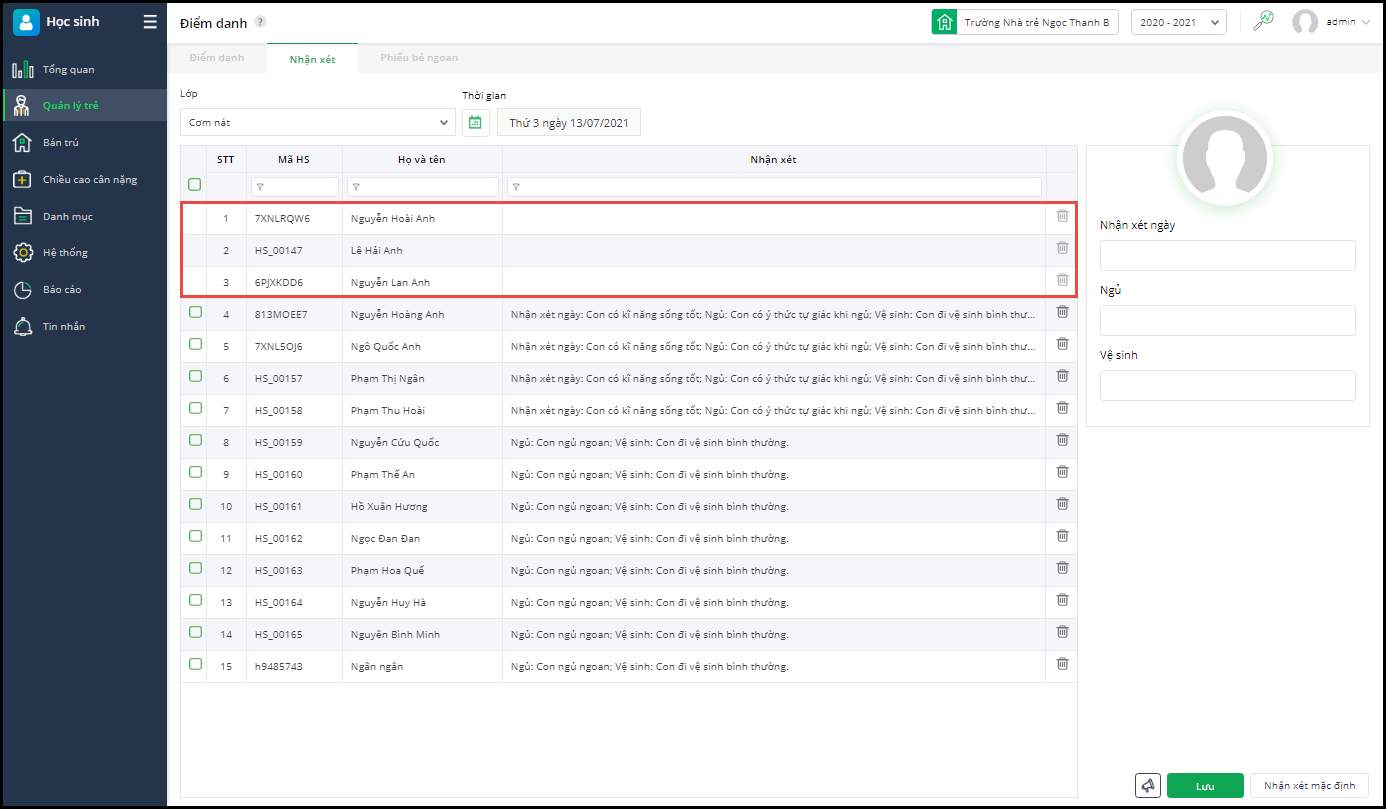Click trash icon for Hồ Xuân Hương
This screenshot has height=809, width=1386.
[x=1062, y=504]
